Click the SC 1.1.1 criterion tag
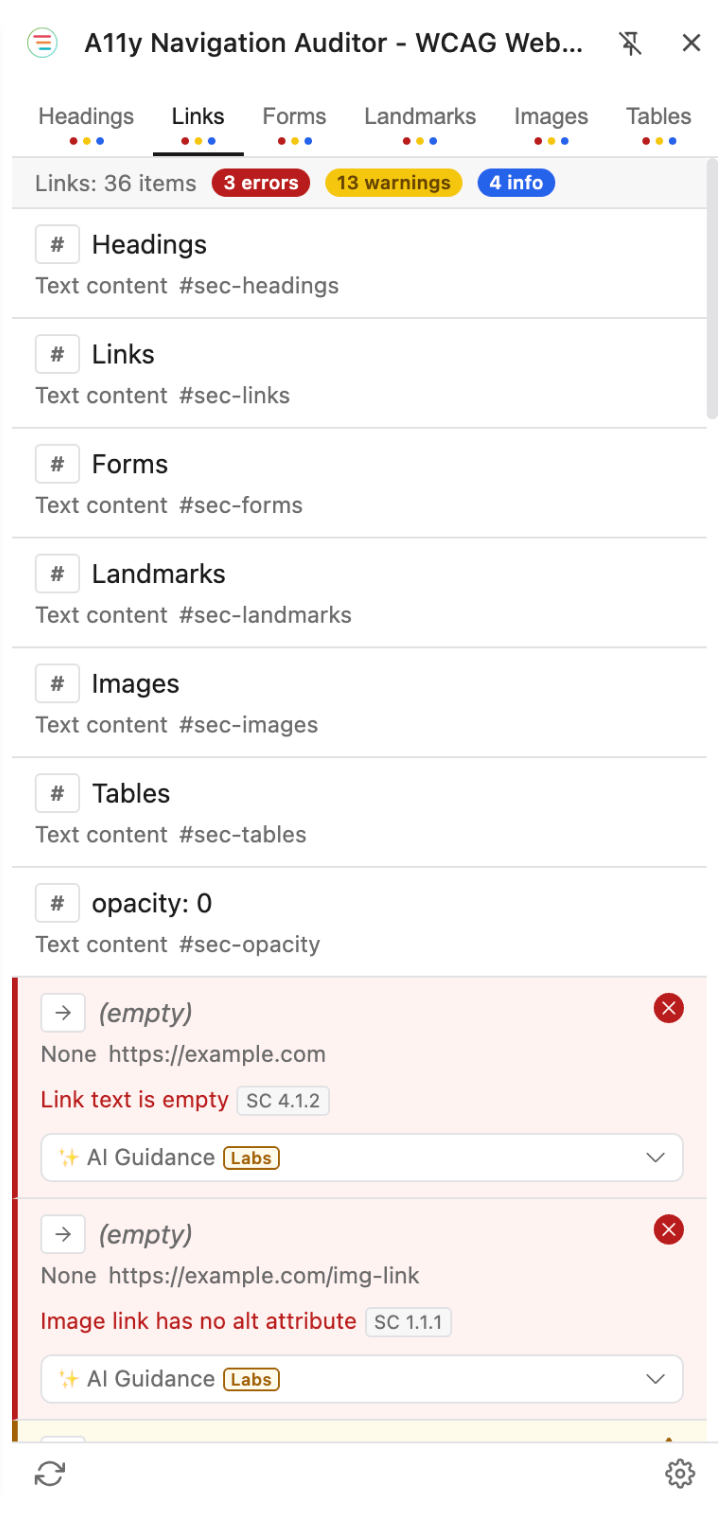 click(409, 1322)
